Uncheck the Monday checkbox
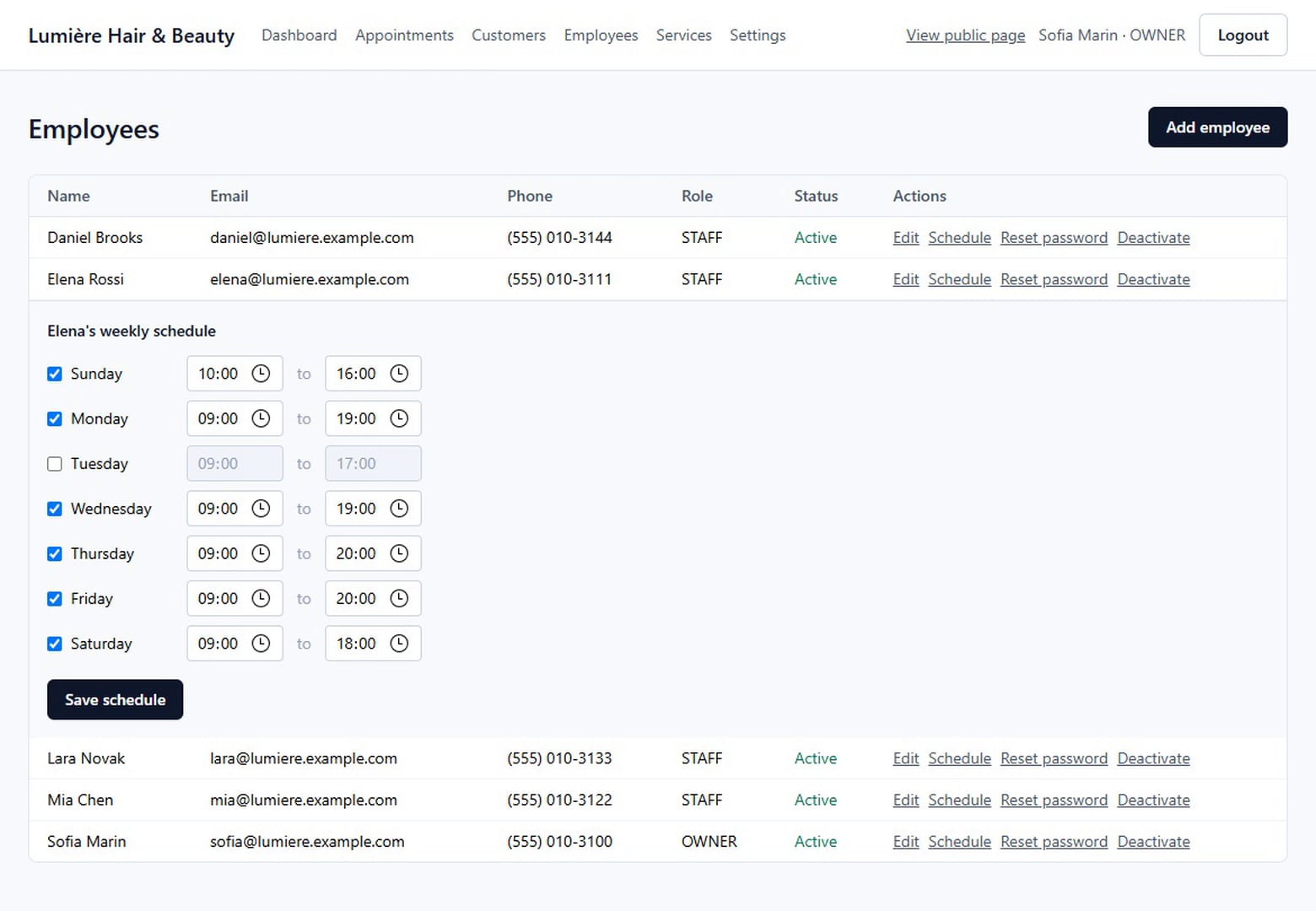 point(55,418)
